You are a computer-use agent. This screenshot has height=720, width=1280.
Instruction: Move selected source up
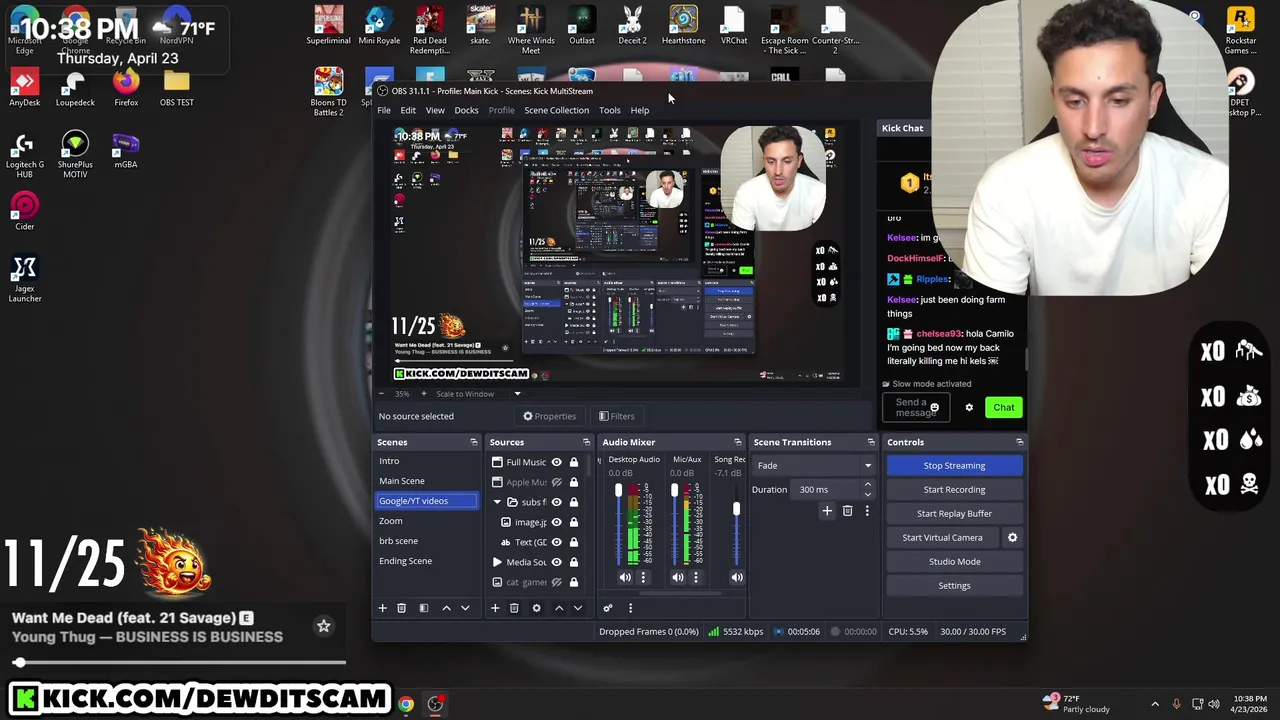tap(559, 608)
